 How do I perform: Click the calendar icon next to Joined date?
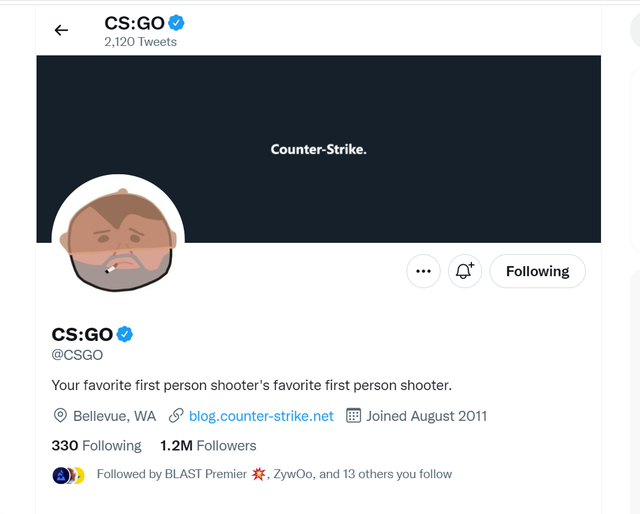353,416
